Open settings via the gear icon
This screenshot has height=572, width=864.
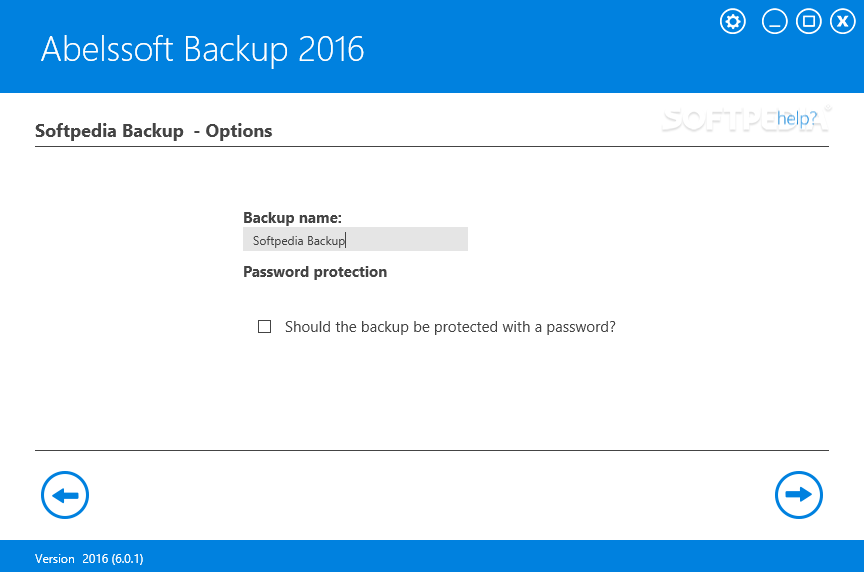[x=733, y=22]
